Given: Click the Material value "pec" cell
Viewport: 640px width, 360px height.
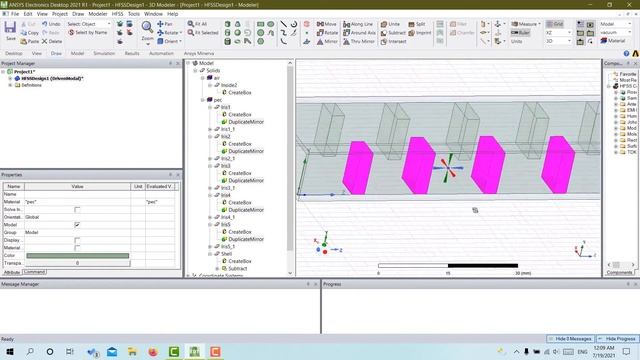Looking at the screenshot, I should (78, 202).
